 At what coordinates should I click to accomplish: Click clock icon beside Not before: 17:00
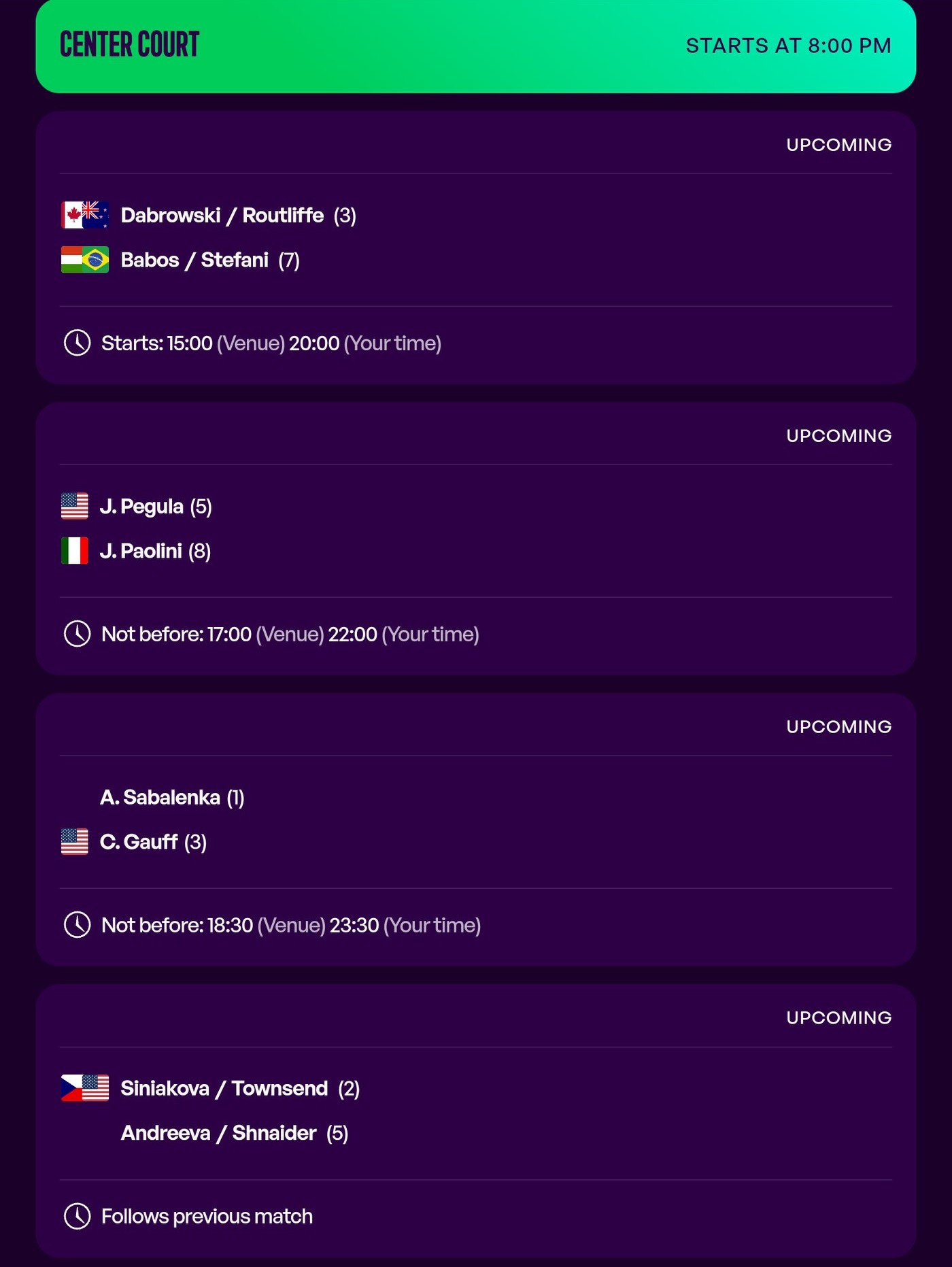tap(78, 634)
